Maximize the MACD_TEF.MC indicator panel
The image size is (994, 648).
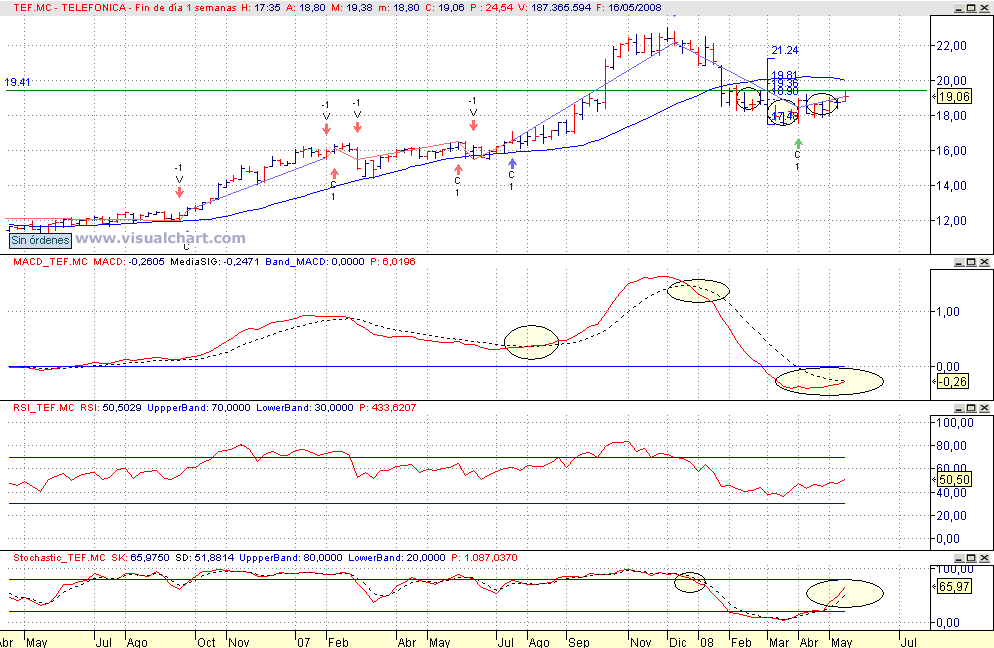click(x=972, y=262)
